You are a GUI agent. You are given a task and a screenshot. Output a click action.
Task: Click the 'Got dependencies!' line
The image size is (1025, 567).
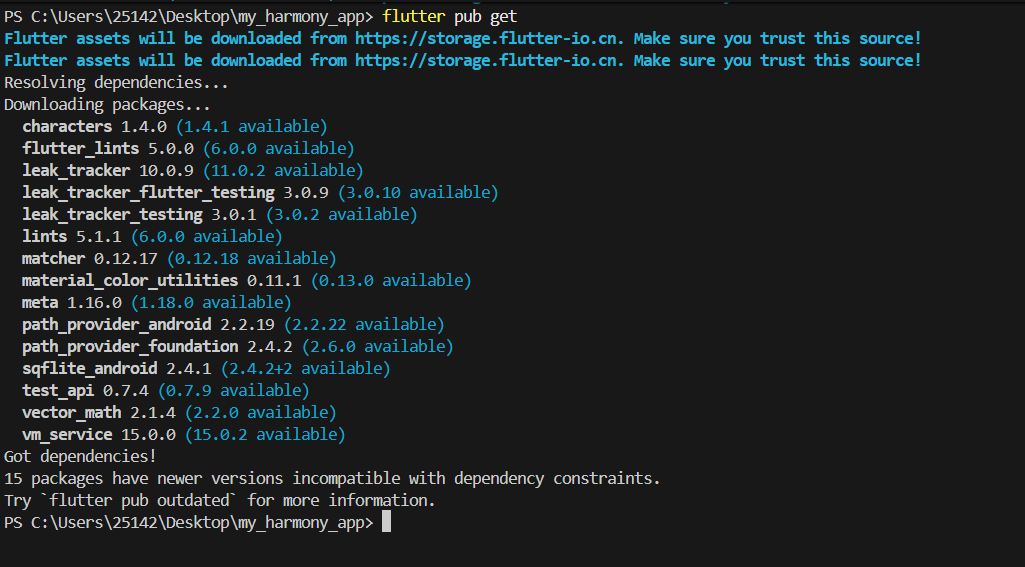(80, 456)
